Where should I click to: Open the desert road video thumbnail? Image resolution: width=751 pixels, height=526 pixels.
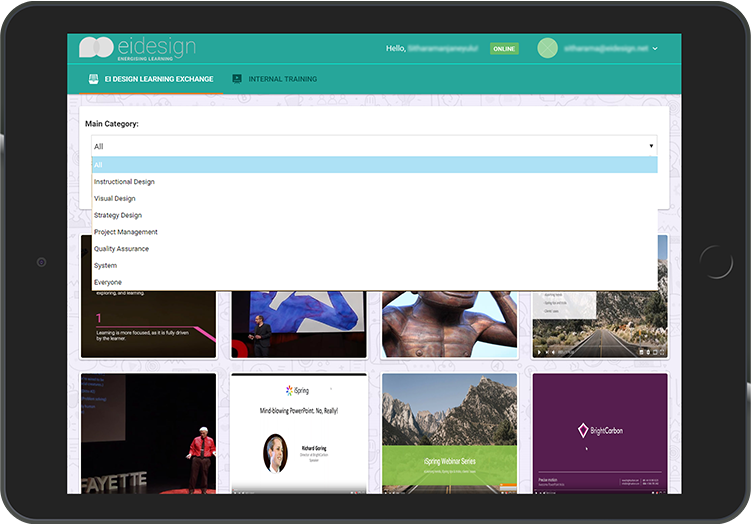point(600,324)
